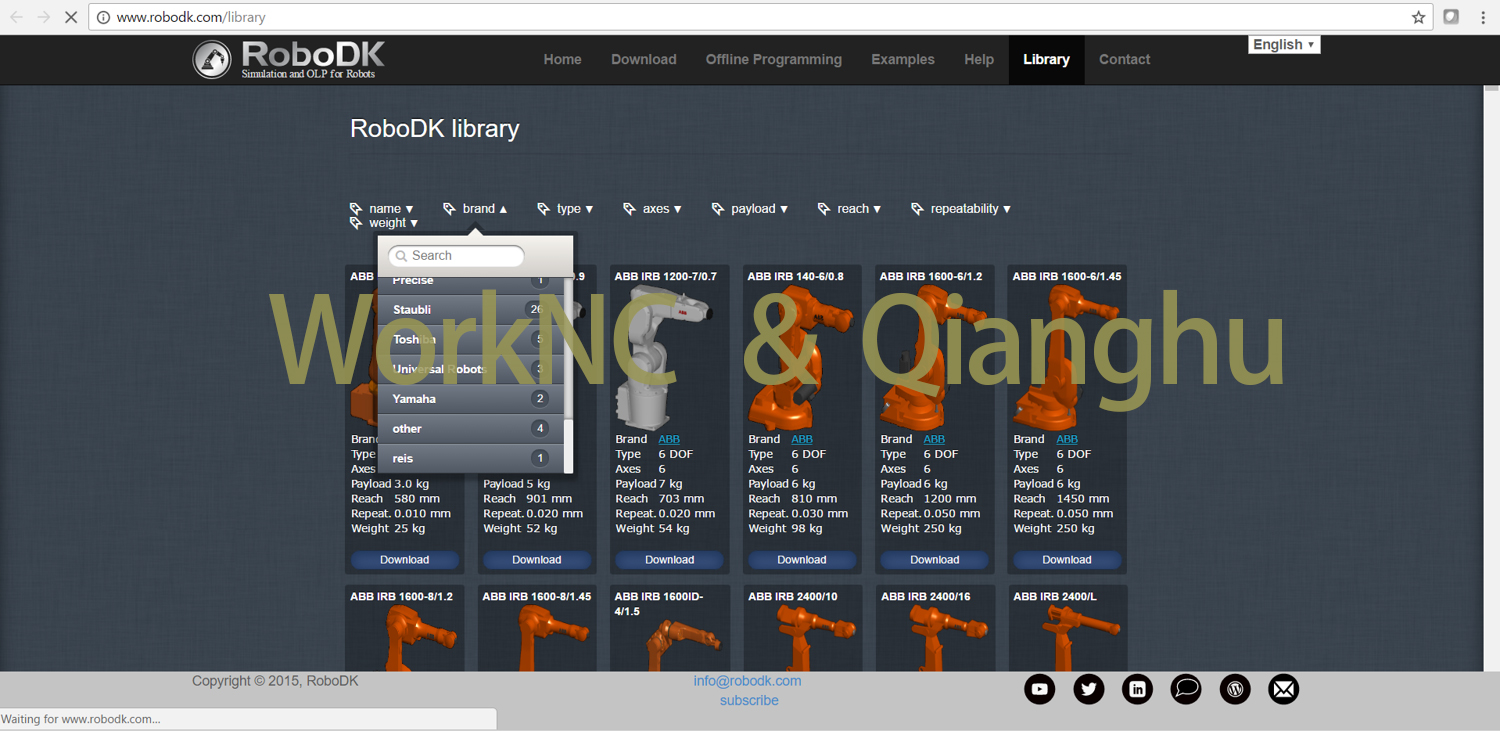This screenshot has width=1500, height=731.
Task: Open the Contact tab
Action: point(1125,59)
